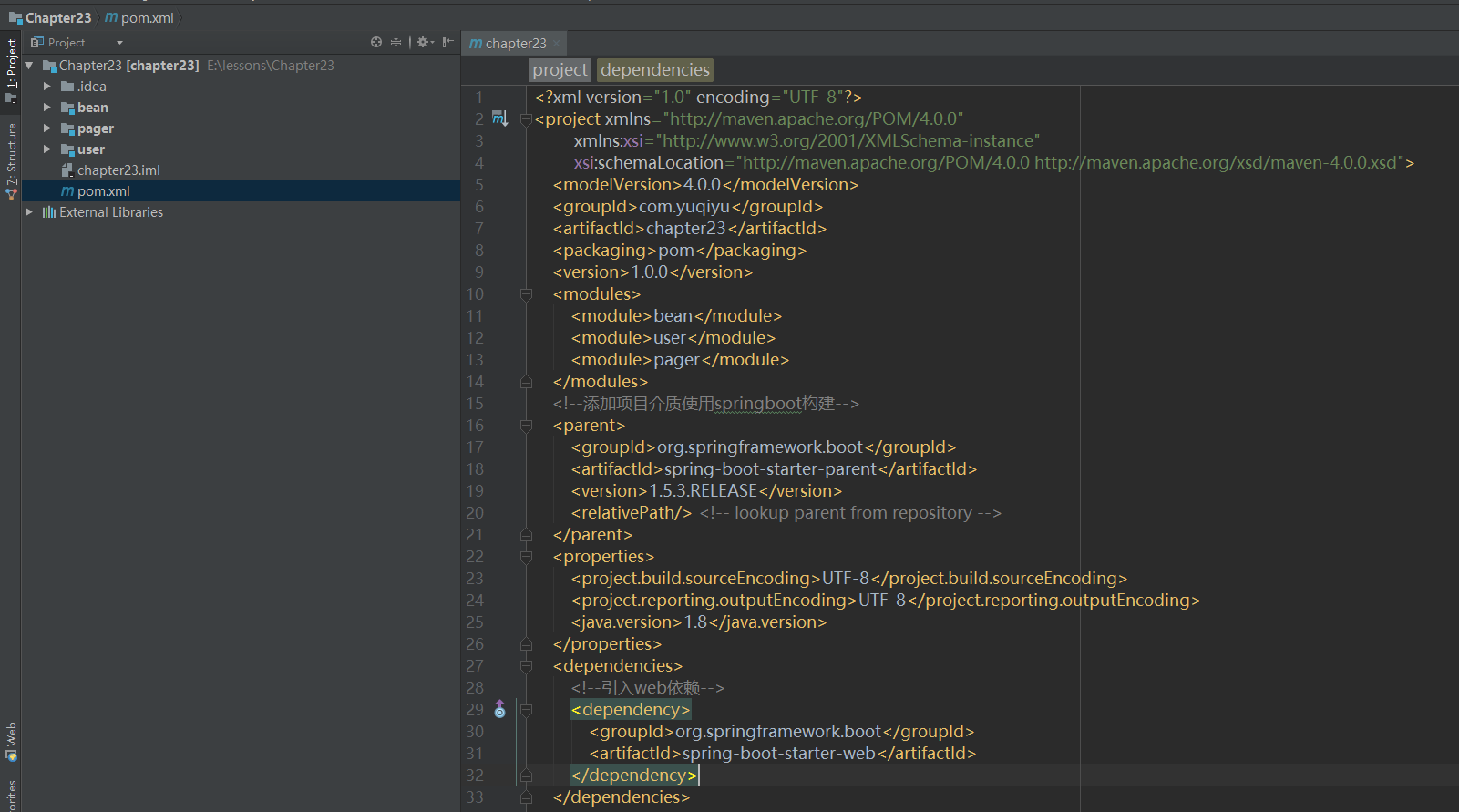The height and width of the screenshot is (812, 1459).
Task: Open the Structure tool window tab
Action: point(11,162)
